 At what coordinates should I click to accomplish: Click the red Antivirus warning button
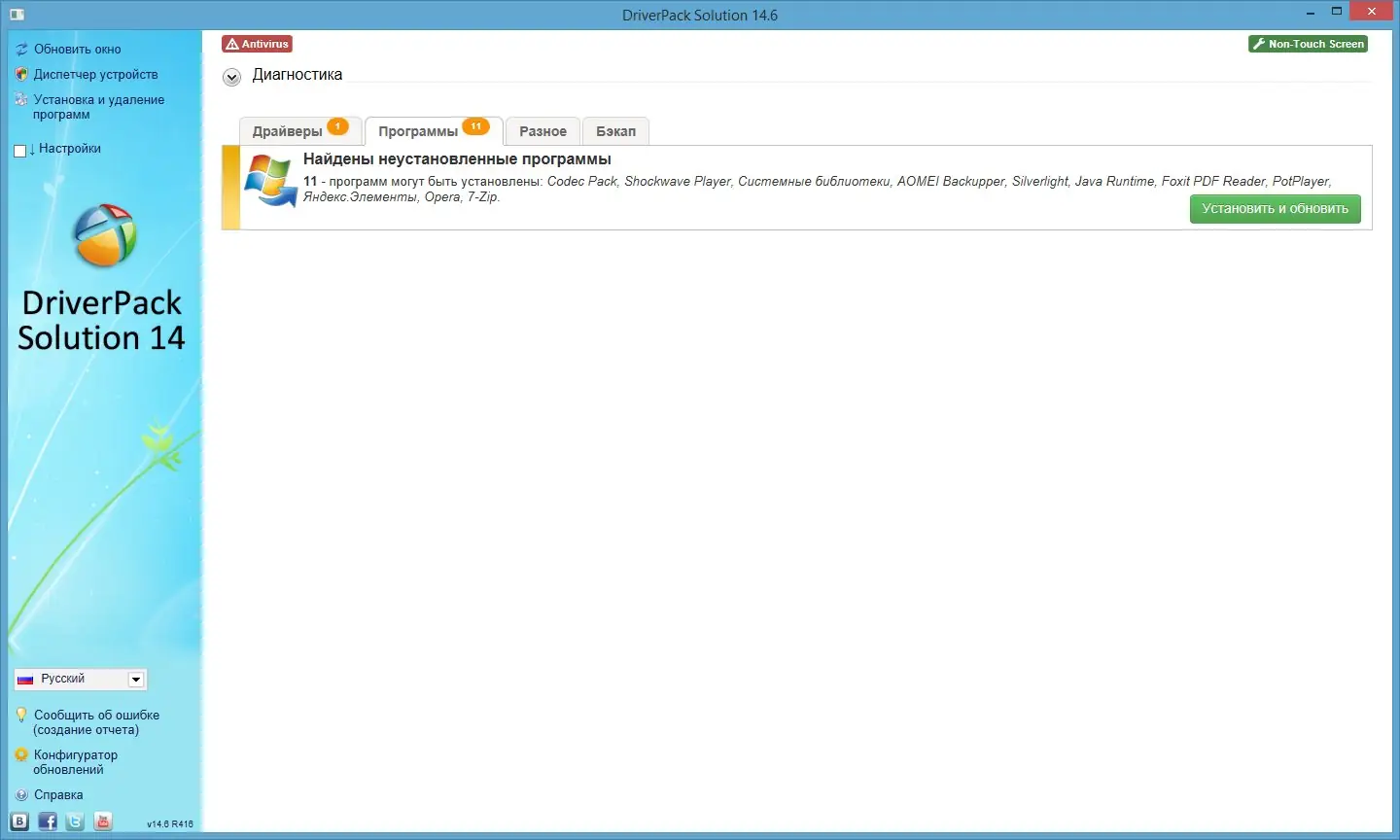tap(258, 44)
